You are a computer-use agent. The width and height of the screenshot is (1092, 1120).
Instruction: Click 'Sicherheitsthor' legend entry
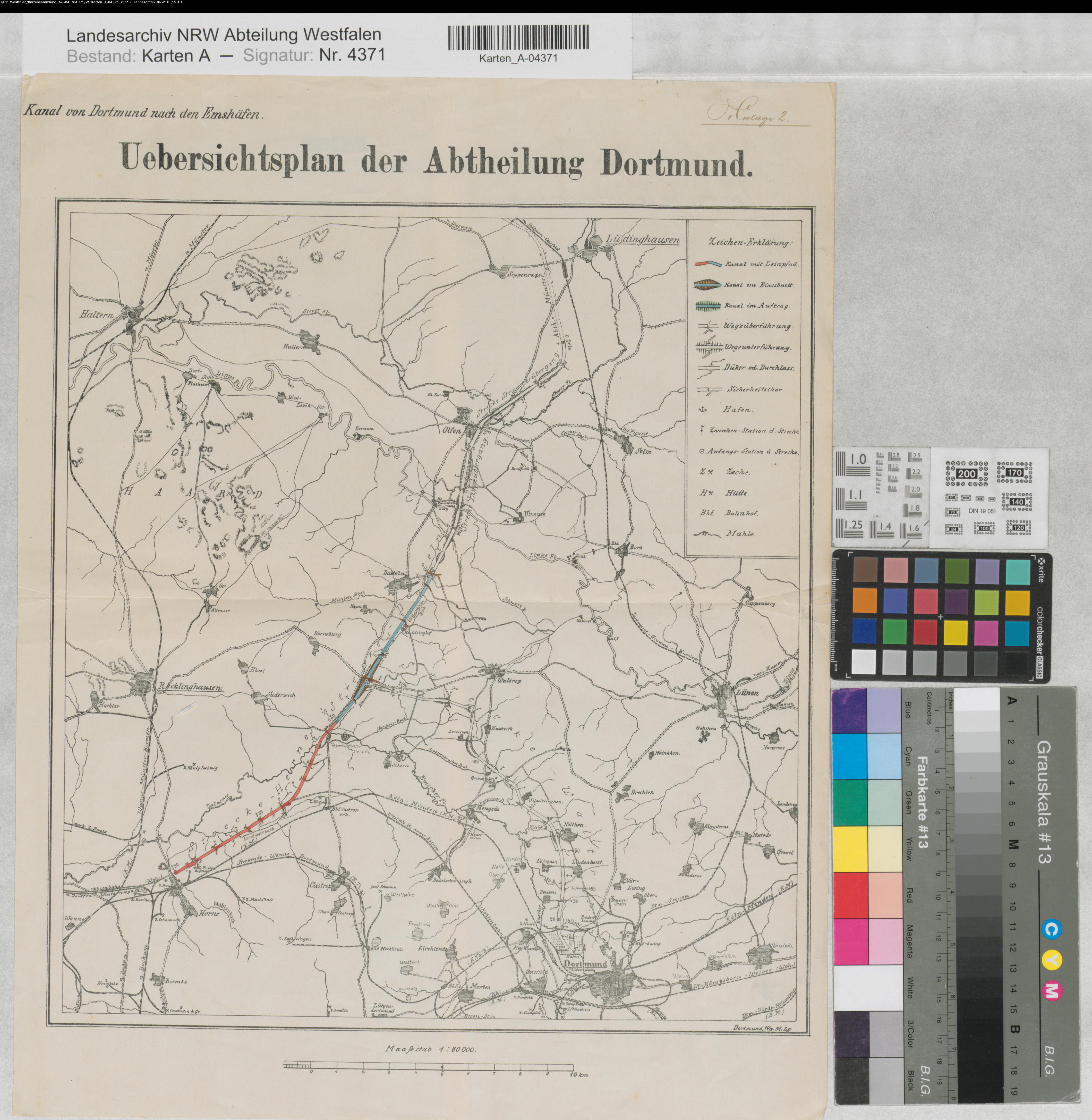pos(755,389)
